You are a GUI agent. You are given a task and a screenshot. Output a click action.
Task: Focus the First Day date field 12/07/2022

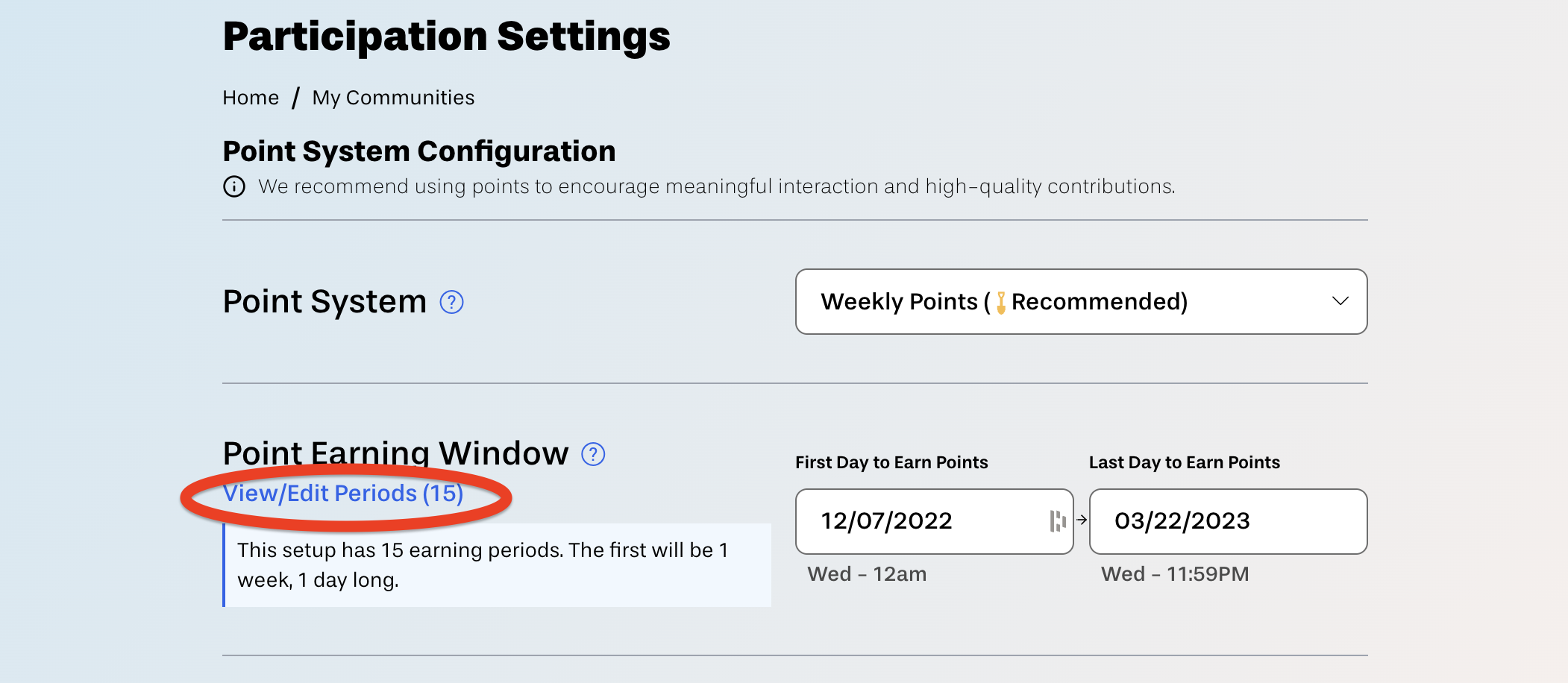pos(935,521)
